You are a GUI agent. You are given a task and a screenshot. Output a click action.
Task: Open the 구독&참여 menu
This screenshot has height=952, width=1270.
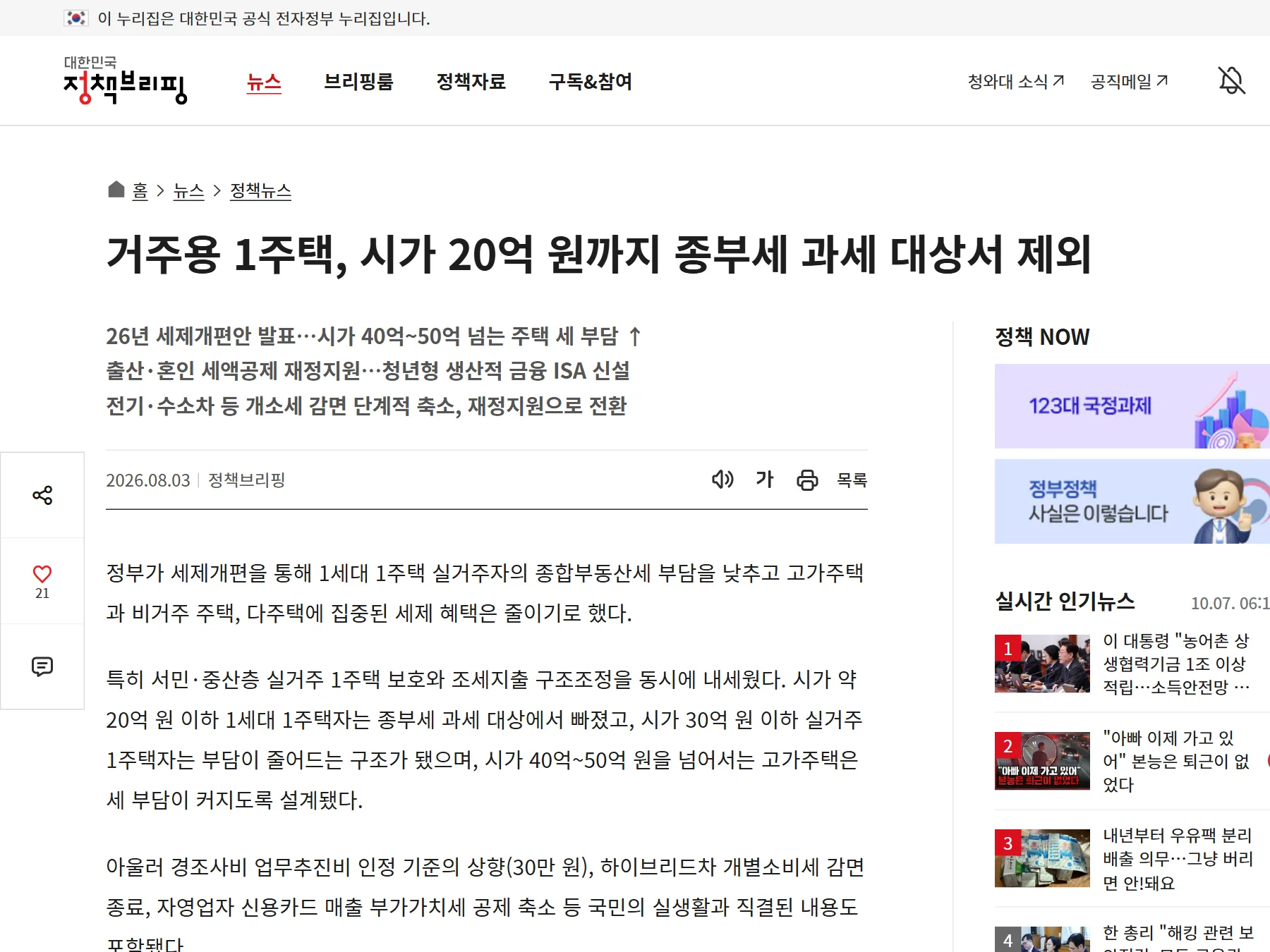coord(591,82)
